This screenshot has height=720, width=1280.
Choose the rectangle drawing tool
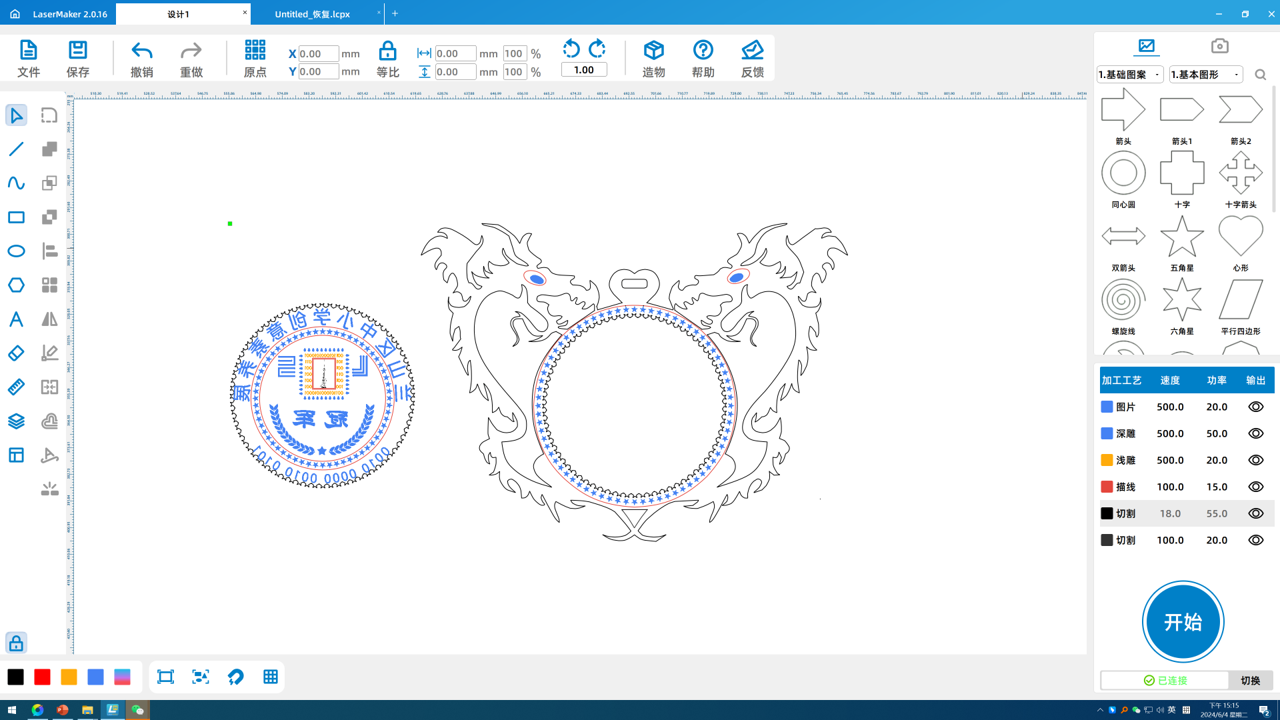16,217
